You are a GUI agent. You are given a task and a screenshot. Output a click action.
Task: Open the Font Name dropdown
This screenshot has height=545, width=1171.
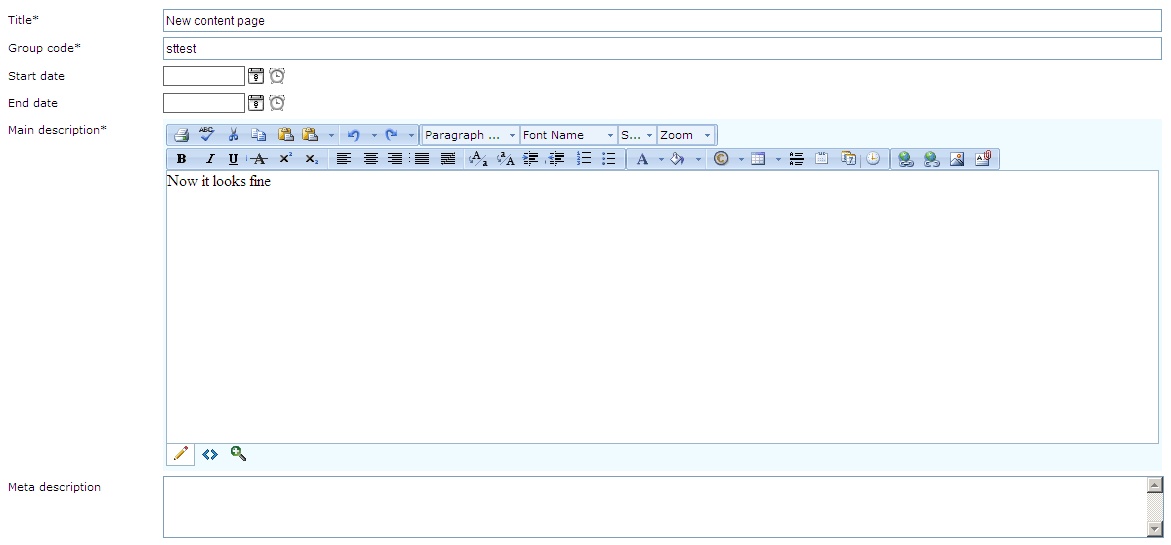pos(569,135)
